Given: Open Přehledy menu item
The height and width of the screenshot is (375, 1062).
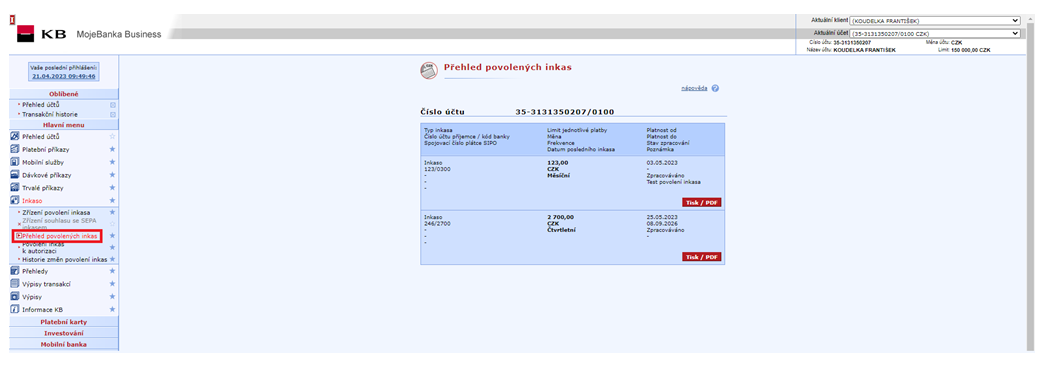Looking at the screenshot, I should [35, 271].
